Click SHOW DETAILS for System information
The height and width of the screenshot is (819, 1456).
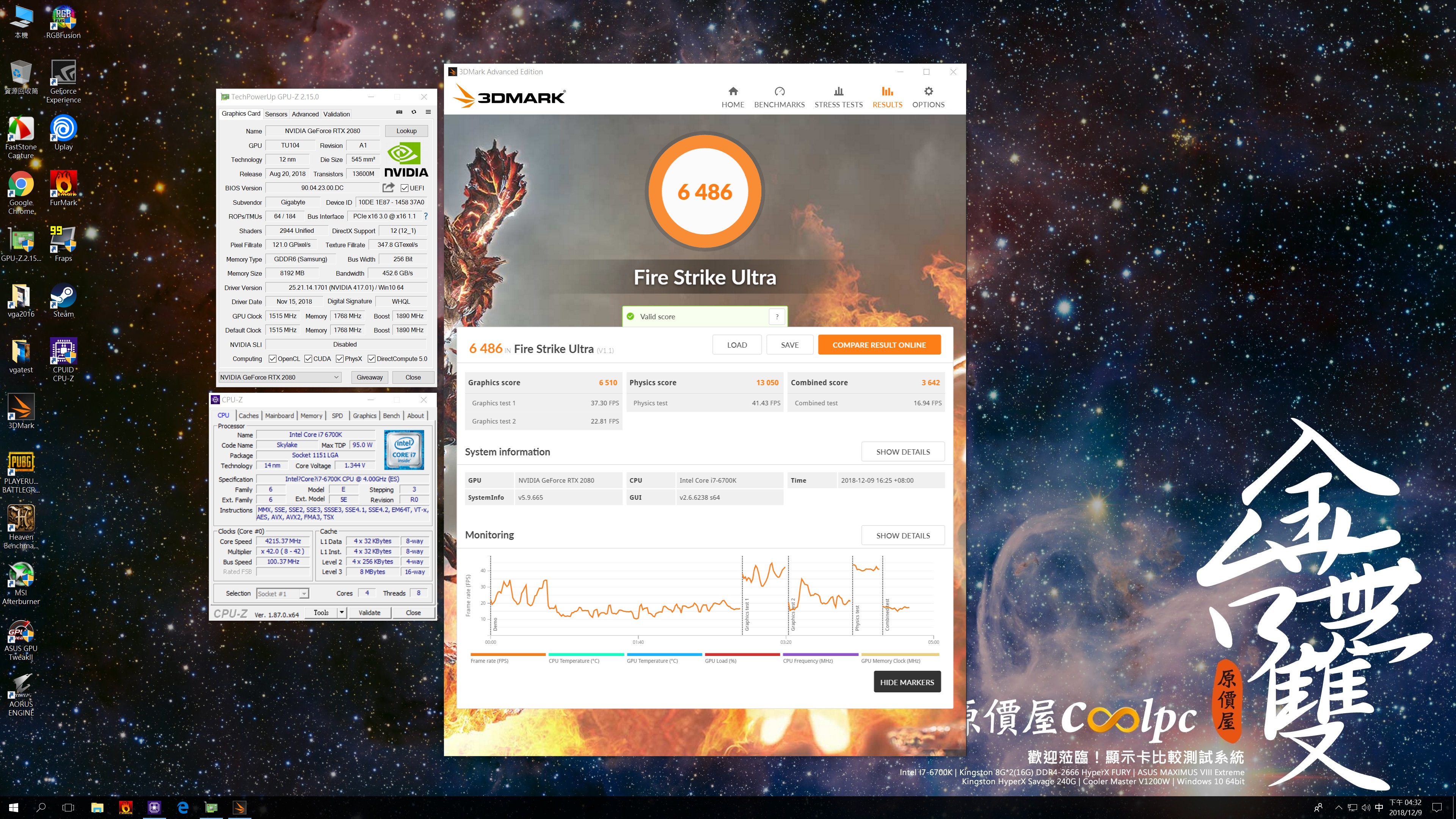pos(903,452)
